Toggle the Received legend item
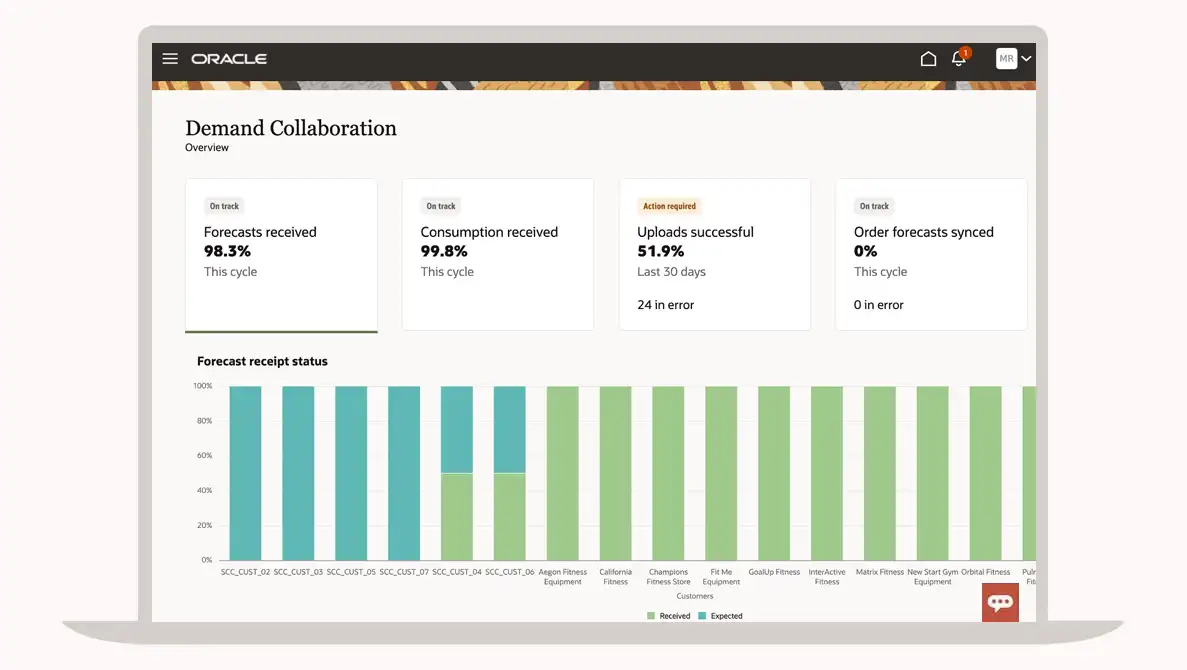 point(669,616)
